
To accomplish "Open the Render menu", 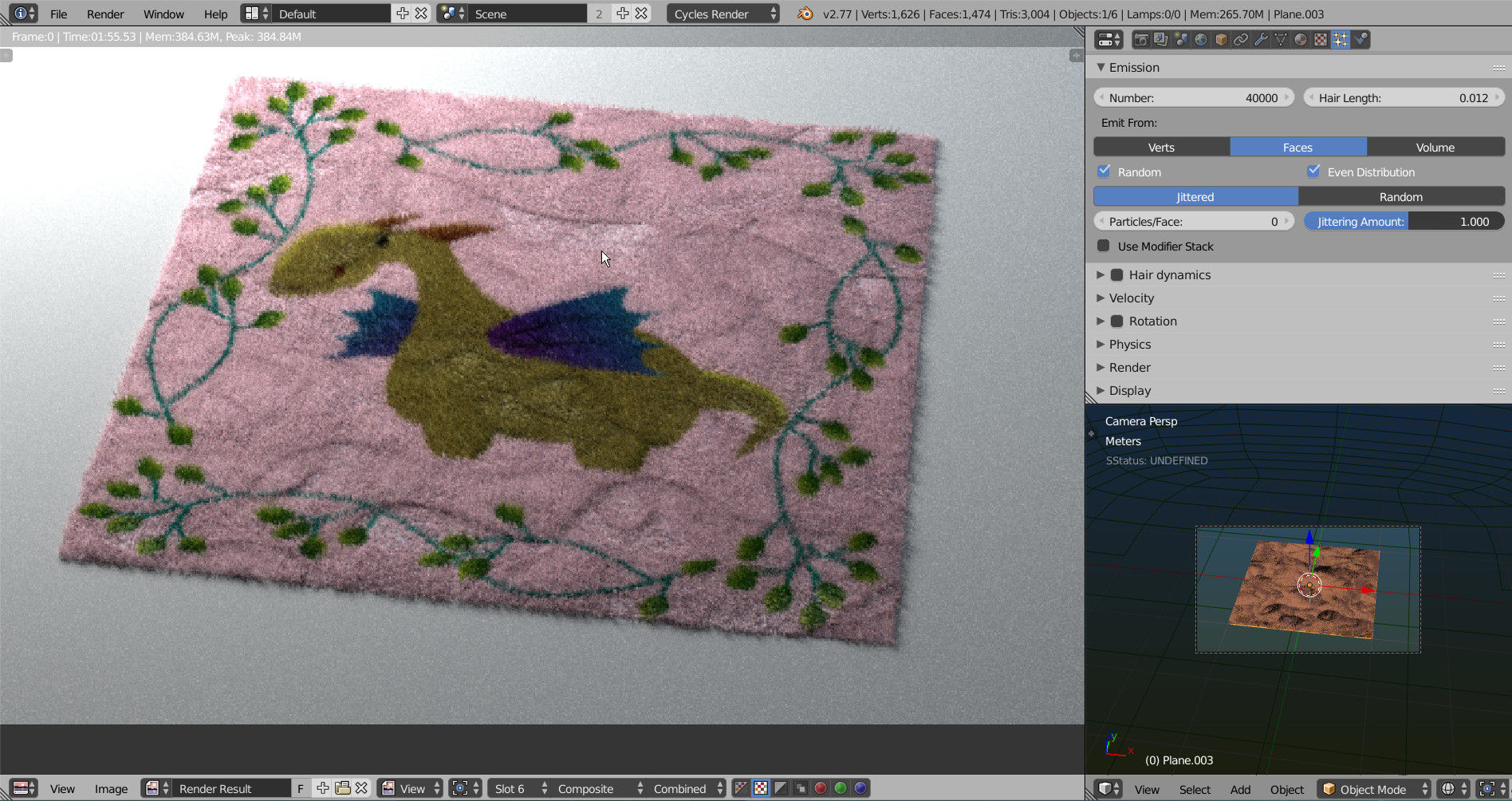I will (x=105, y=14).
